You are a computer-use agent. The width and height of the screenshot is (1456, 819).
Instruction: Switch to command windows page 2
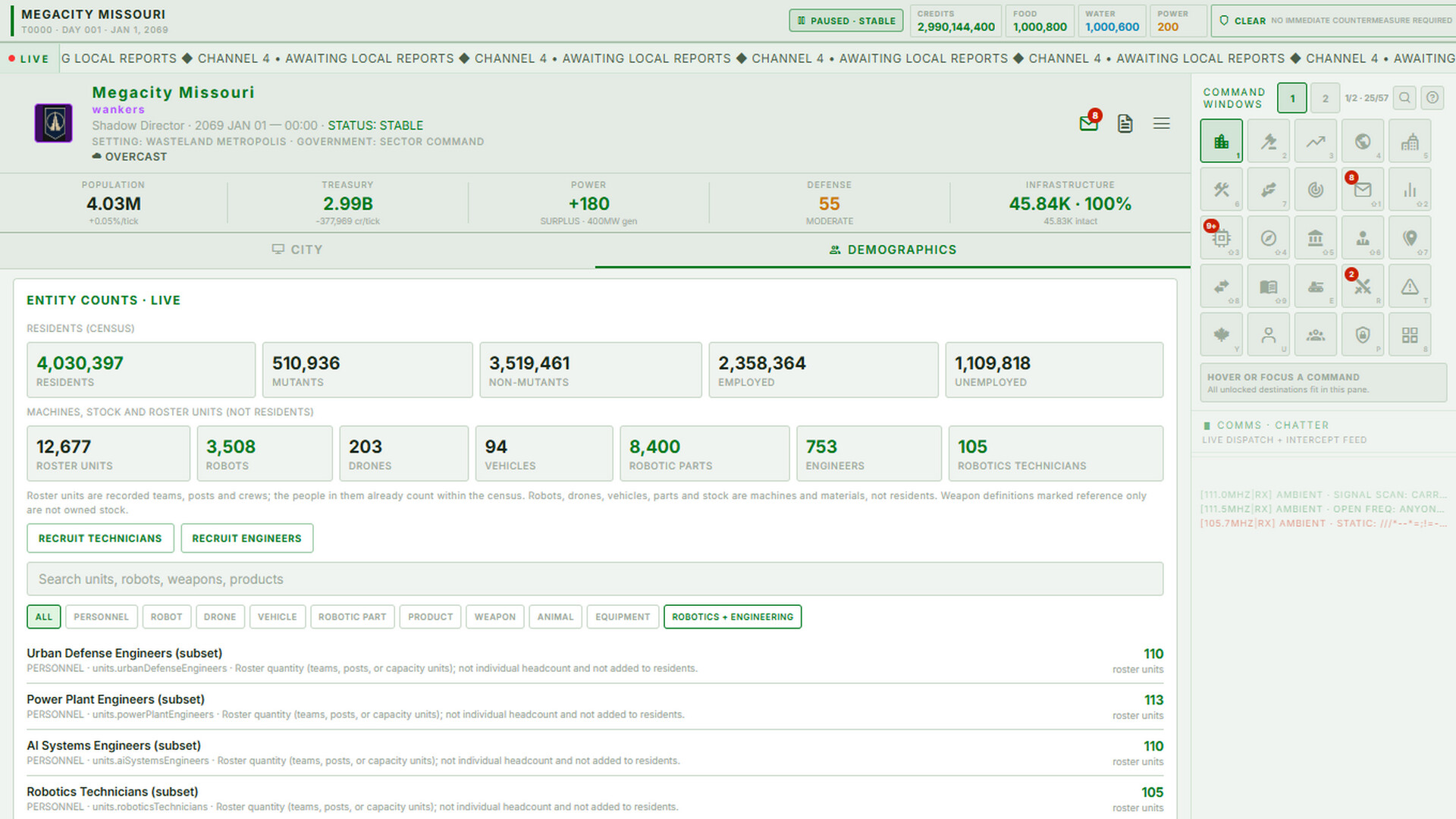tap(1325, 99)
